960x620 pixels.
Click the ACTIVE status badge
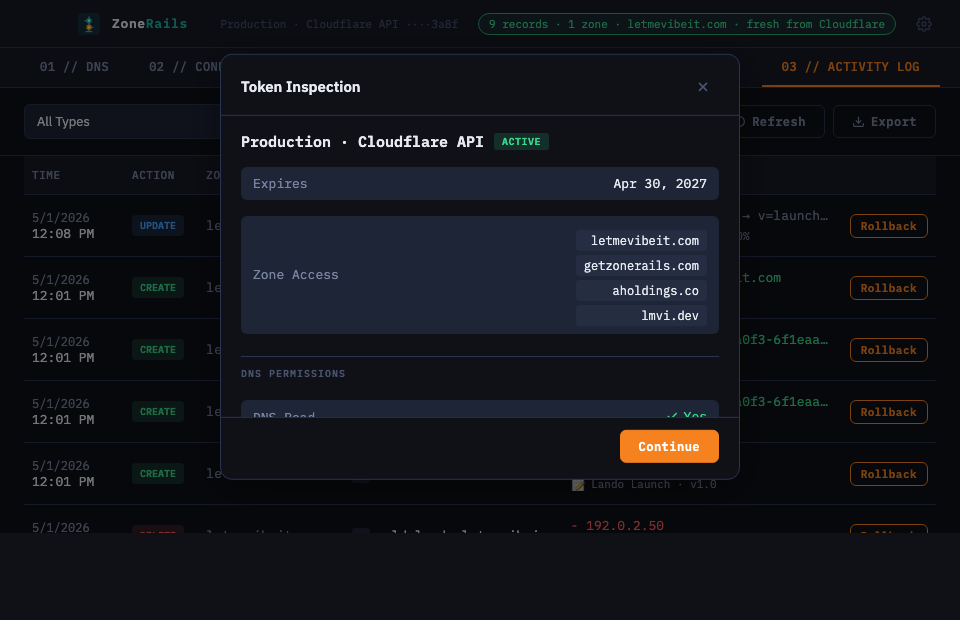click(x=521, y=141)
